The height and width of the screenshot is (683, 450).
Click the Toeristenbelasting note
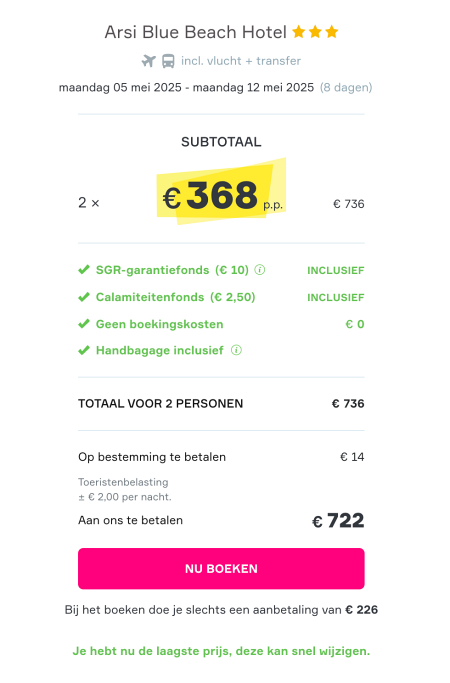125,490
